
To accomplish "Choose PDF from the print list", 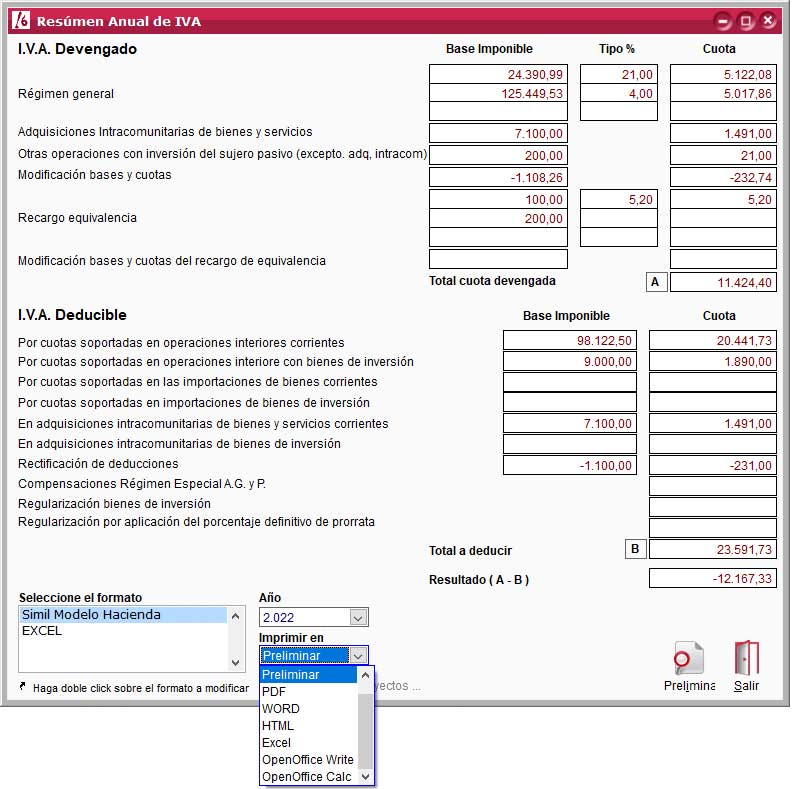I will 308,692.
